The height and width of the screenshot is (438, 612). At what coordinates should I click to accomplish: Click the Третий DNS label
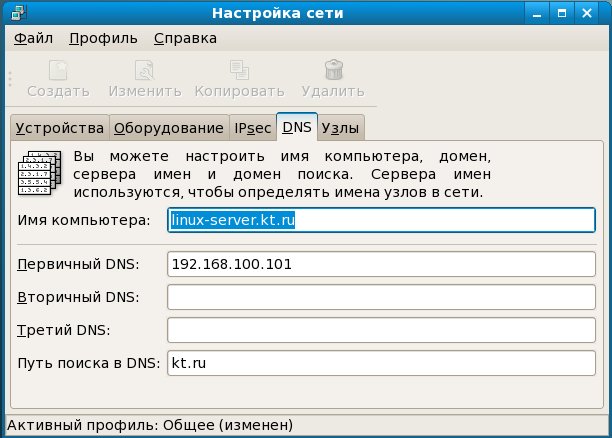point(64,330)
